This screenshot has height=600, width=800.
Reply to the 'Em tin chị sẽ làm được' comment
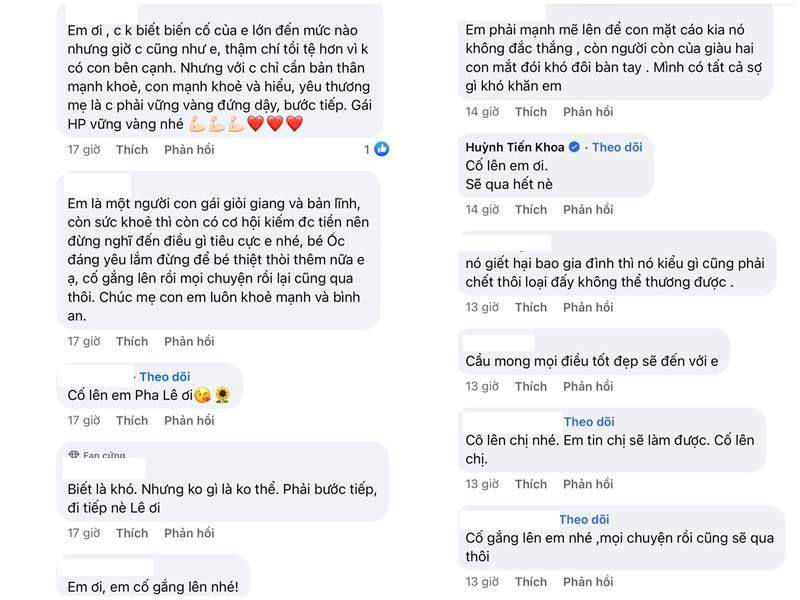tap(588, 484)
